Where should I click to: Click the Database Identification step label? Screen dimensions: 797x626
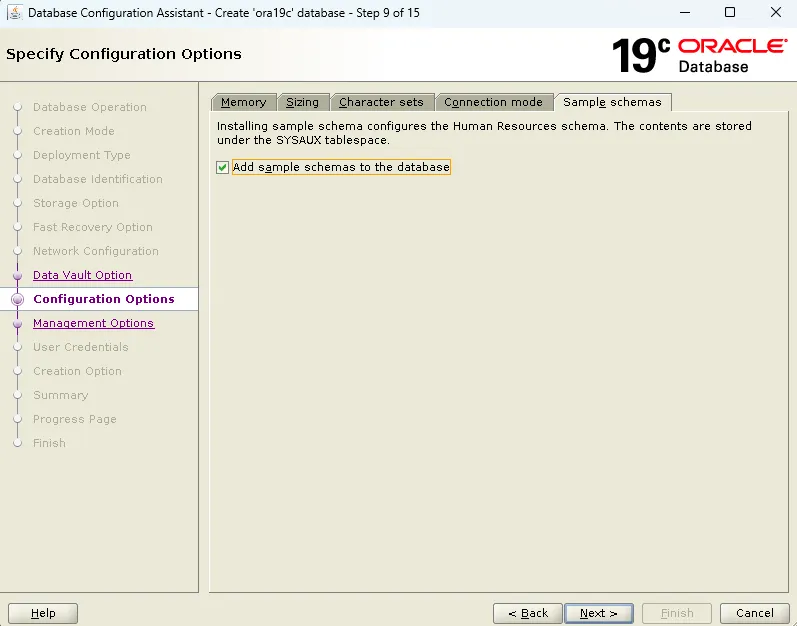tap(98, 179)
